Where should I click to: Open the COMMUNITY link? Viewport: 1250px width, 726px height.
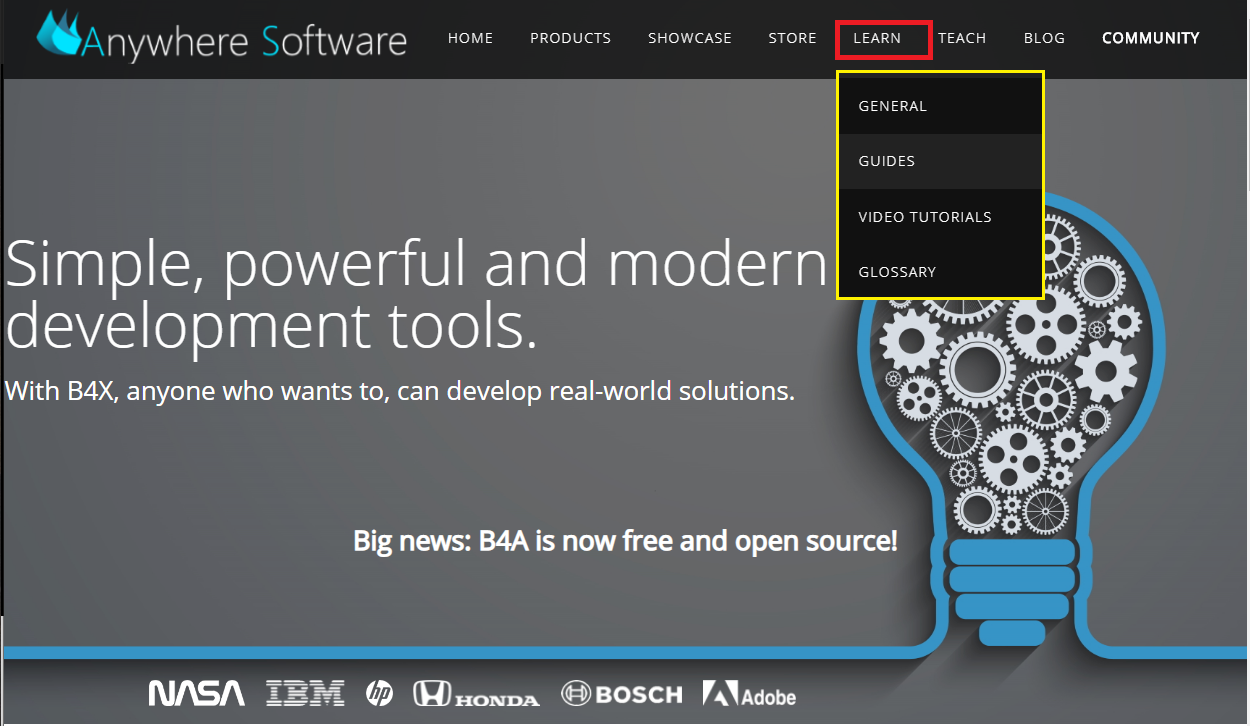pyautogui.click(x=1150, y=38)
